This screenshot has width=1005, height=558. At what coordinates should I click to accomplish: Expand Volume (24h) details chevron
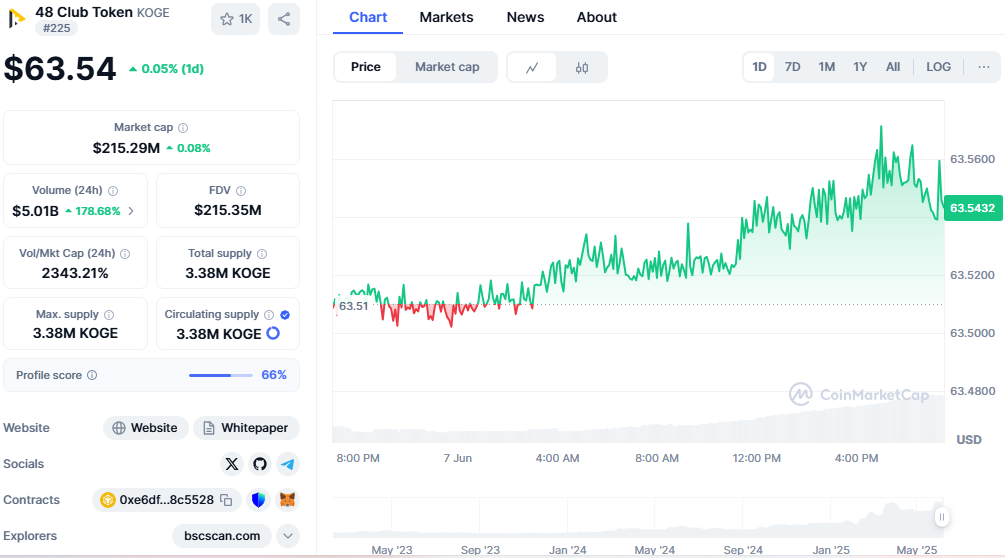coord(131,211)
